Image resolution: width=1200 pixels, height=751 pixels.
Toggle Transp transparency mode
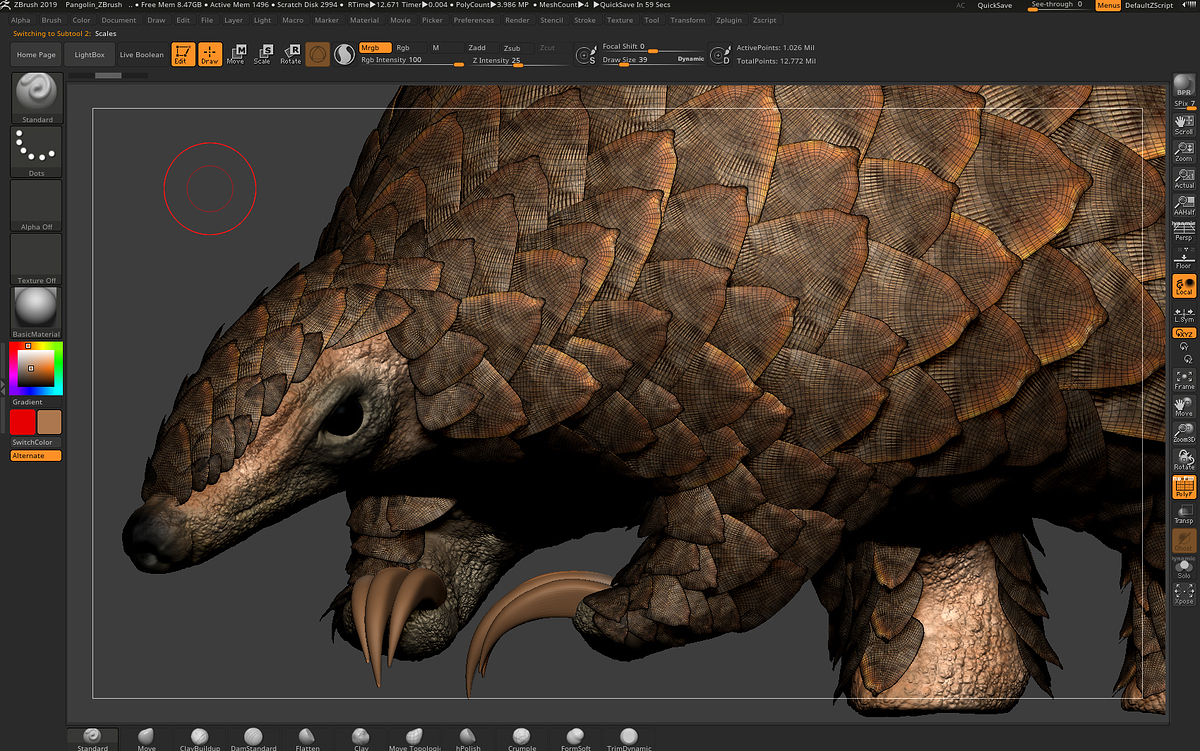pos(1184,514)
